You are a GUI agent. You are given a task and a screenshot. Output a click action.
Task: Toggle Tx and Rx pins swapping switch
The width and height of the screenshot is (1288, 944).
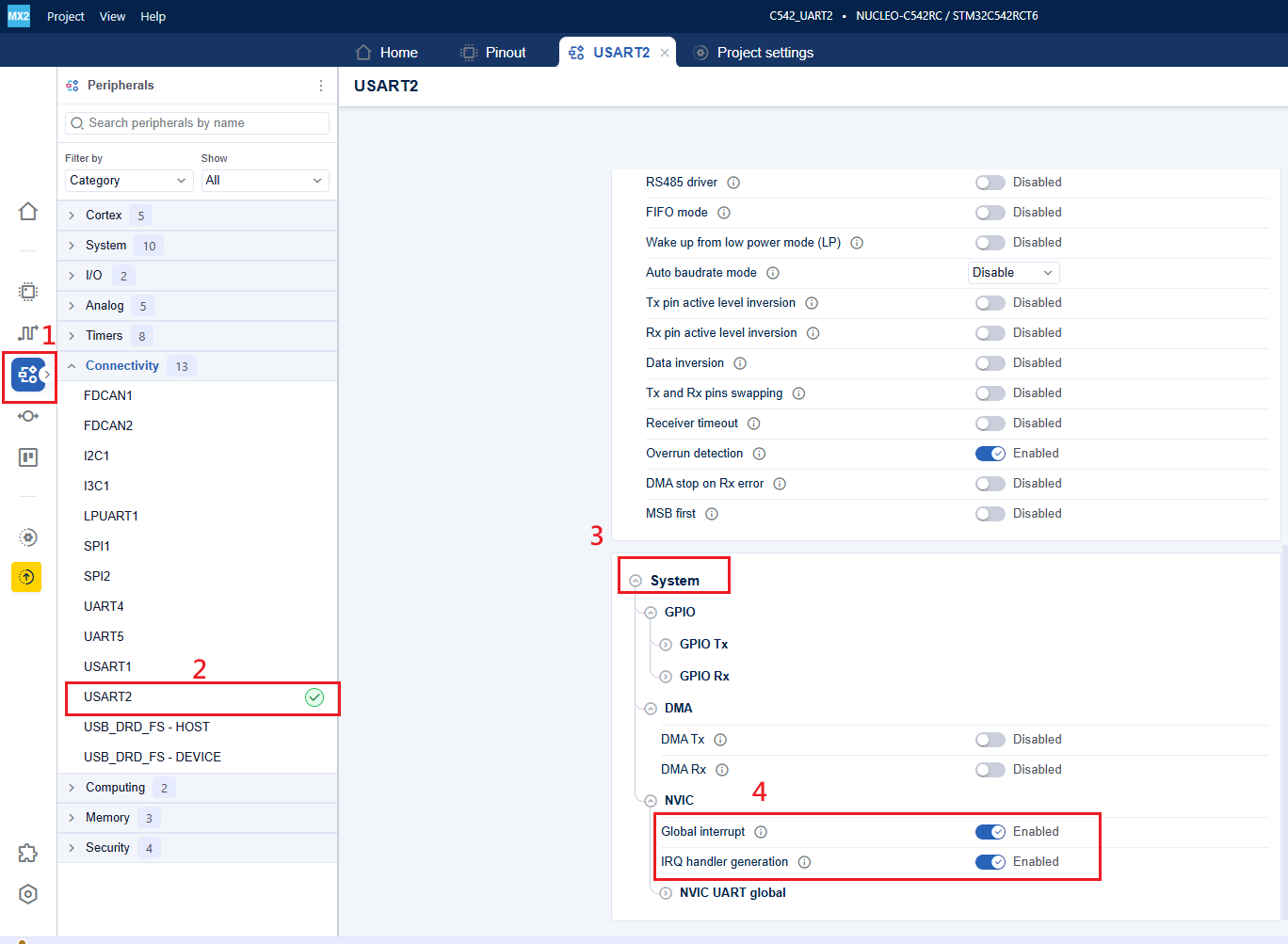(990, 393)
